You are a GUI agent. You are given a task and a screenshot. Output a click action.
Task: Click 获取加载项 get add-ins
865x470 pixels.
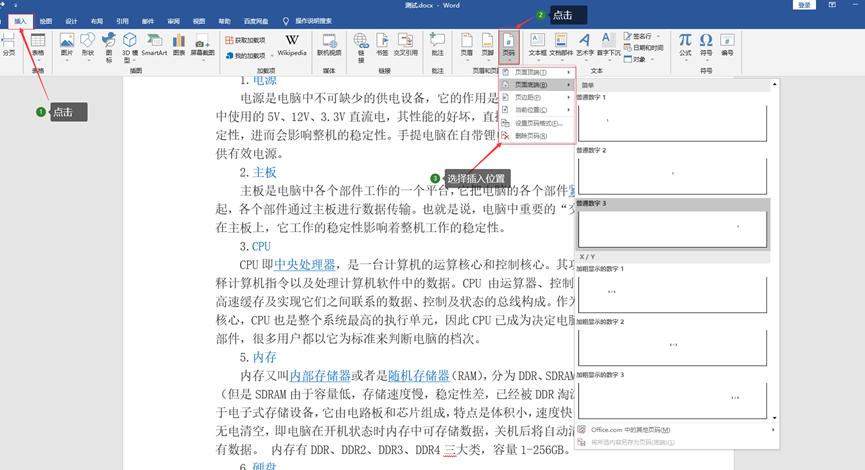point(245,40)
